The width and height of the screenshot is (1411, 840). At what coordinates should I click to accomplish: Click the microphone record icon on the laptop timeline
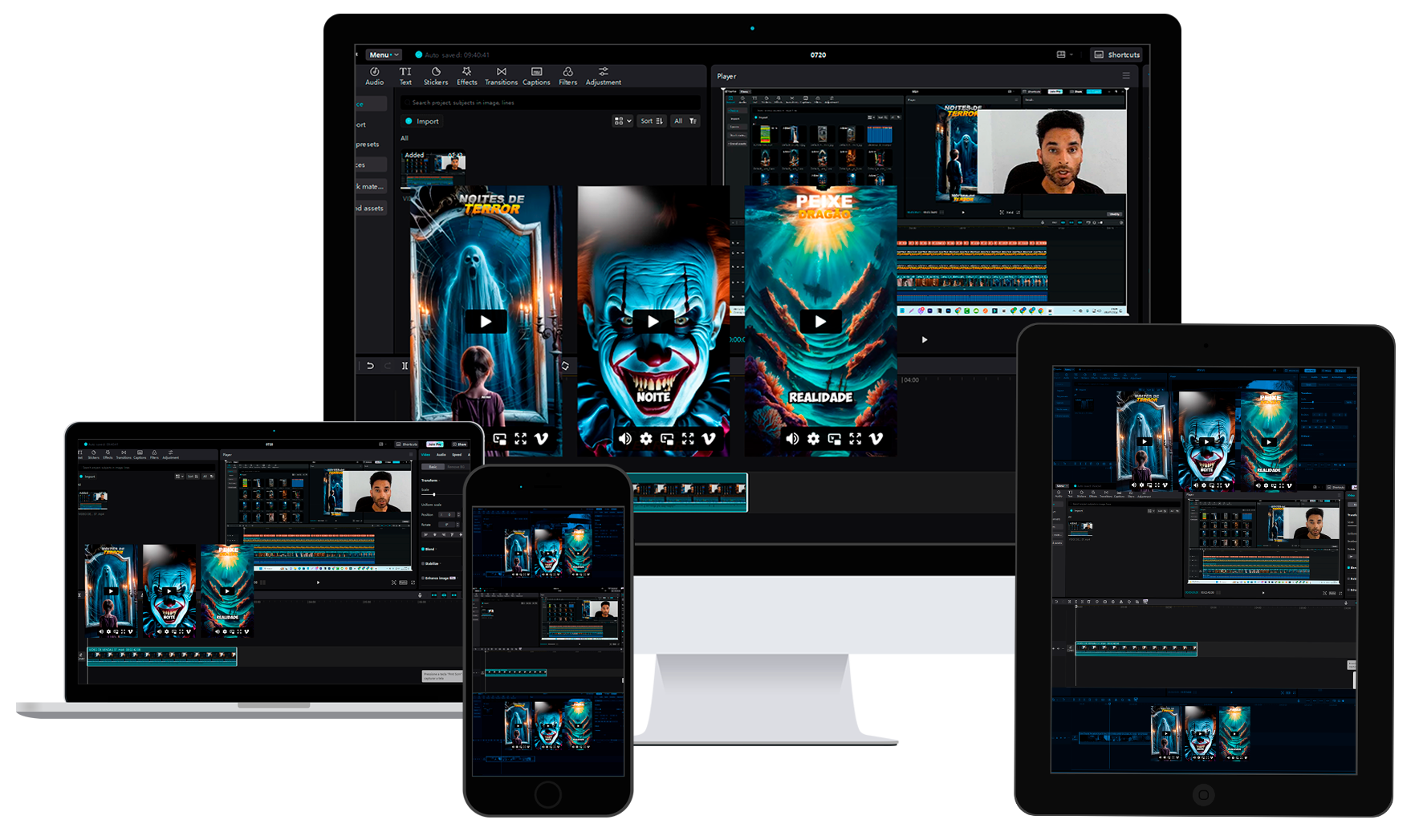pyautogui.click(x=420, y=594)
